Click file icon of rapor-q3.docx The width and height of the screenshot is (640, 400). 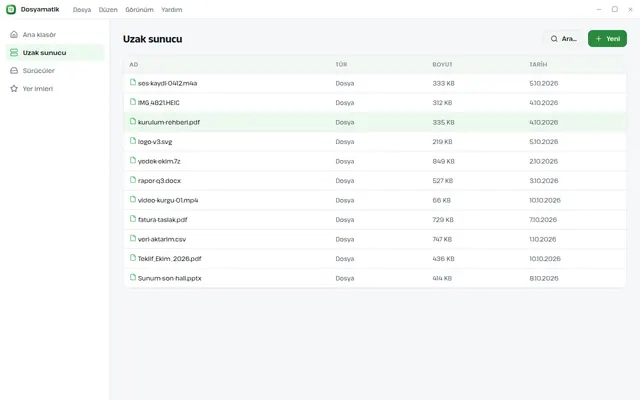click(x=133, y=180)
